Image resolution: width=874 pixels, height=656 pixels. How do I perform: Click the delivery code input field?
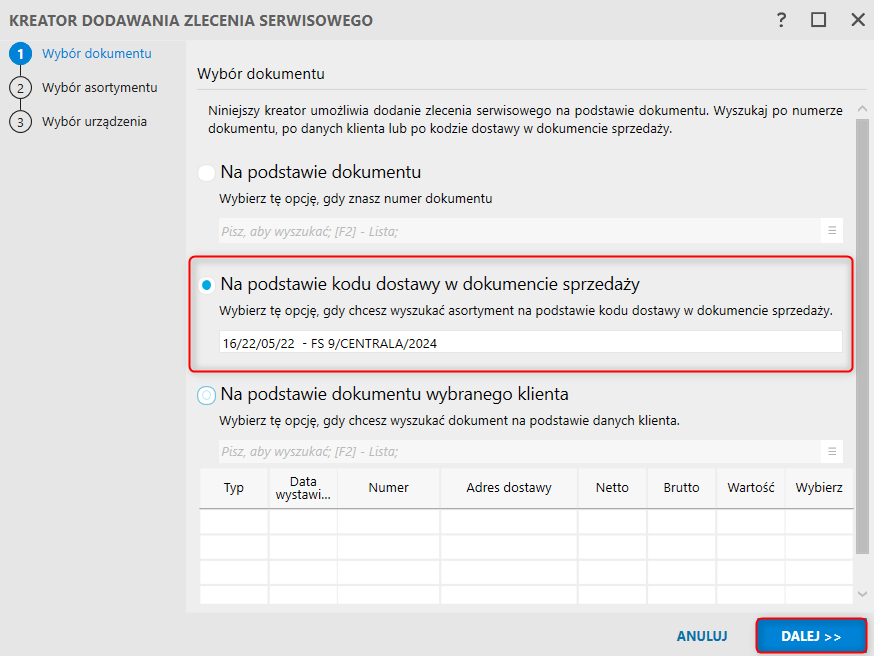click(530, 343)
